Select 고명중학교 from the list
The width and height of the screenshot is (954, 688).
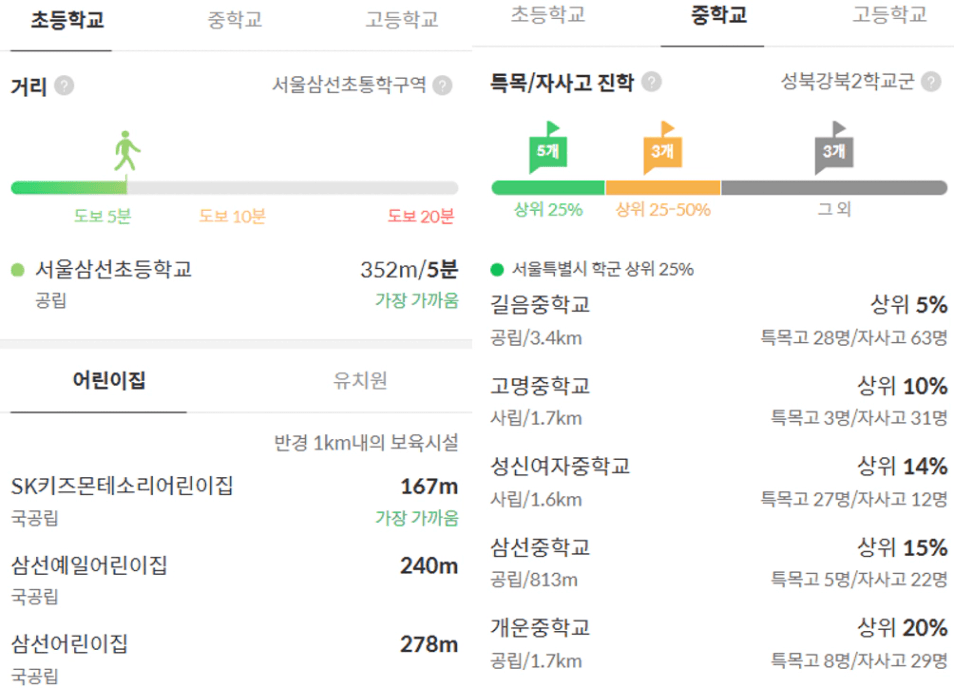click(x=541, y=386)
